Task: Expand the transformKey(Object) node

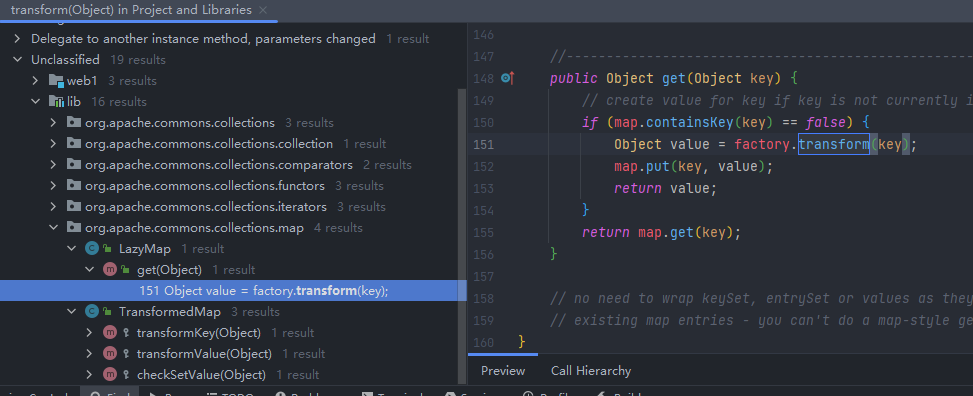Action: pos(89,333)
